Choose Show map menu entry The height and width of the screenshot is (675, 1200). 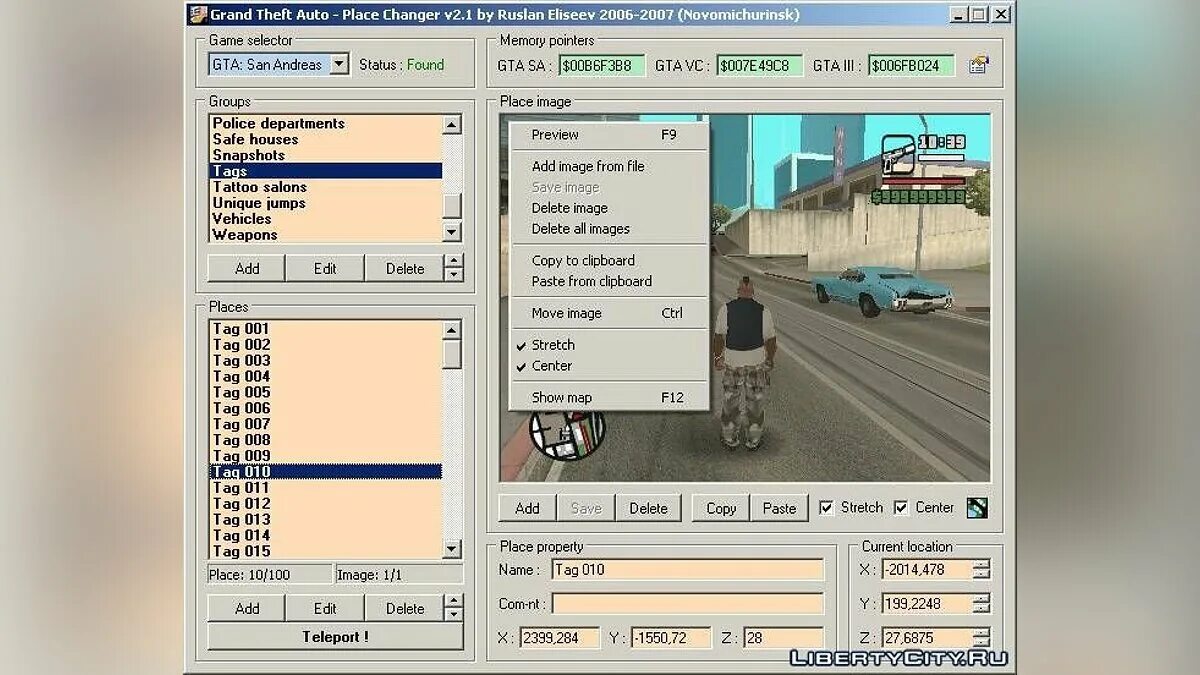coord(608,398)
